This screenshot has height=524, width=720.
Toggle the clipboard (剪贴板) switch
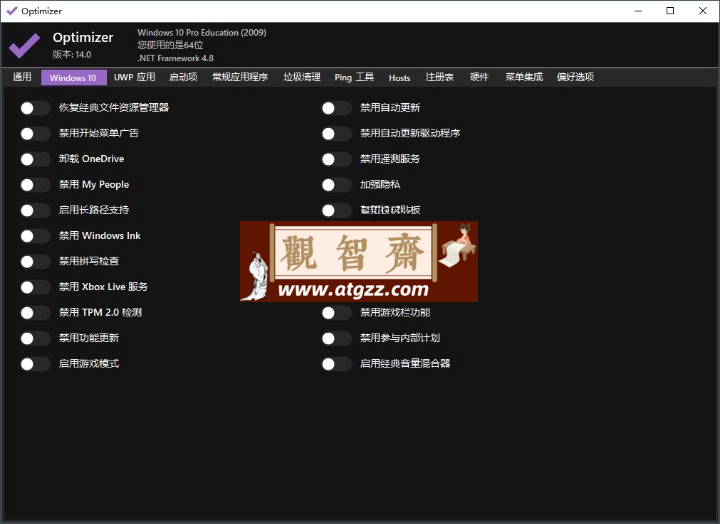[x=337, y=210]
